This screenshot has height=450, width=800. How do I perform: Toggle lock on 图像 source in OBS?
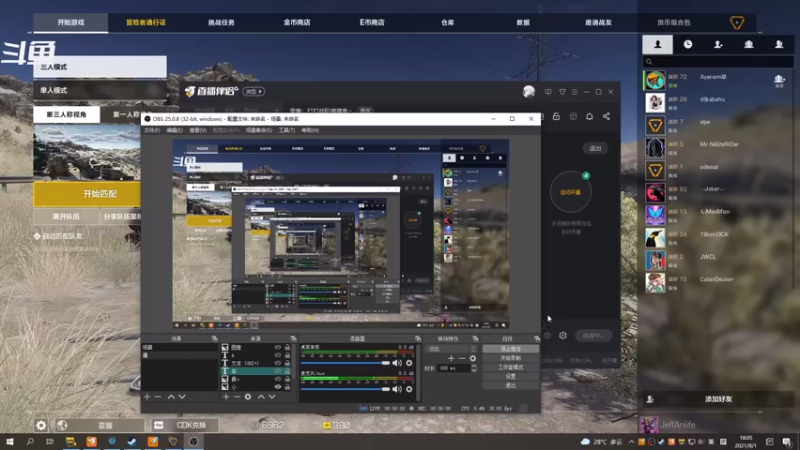click(287, 347)
